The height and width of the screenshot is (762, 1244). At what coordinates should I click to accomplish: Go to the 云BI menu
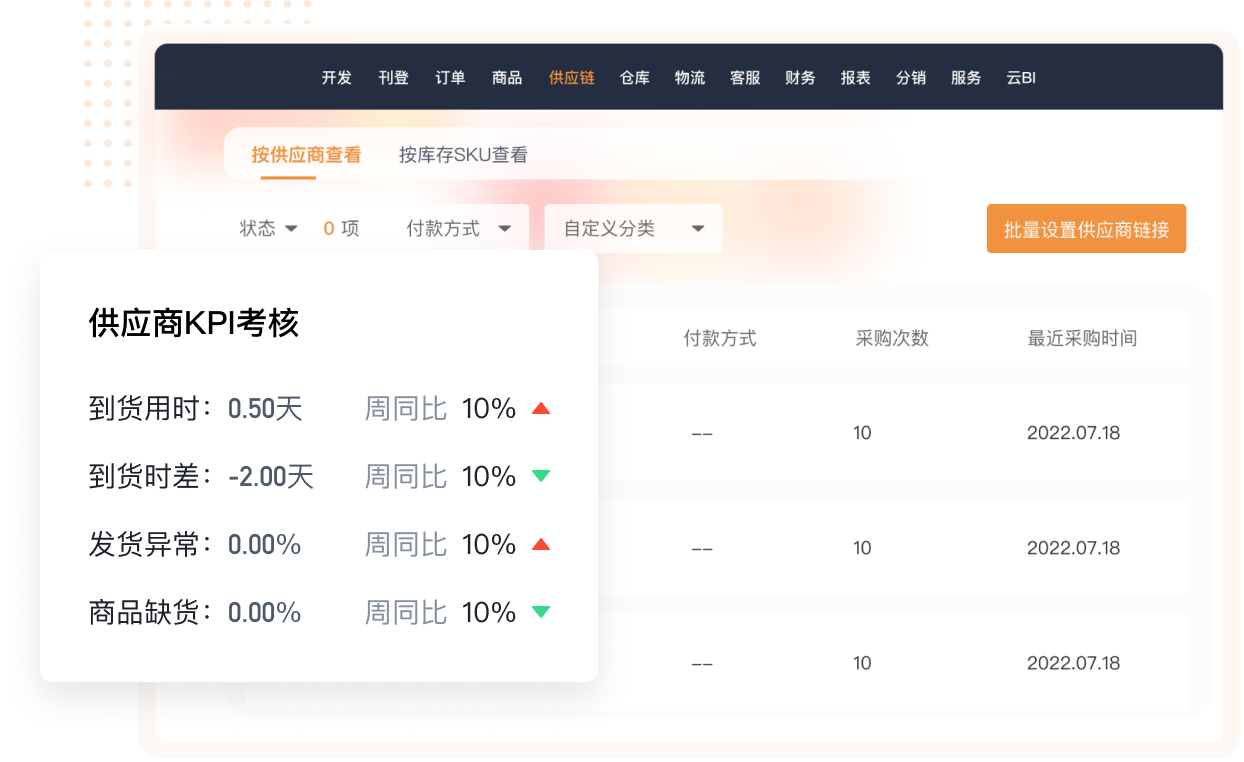1021,78
